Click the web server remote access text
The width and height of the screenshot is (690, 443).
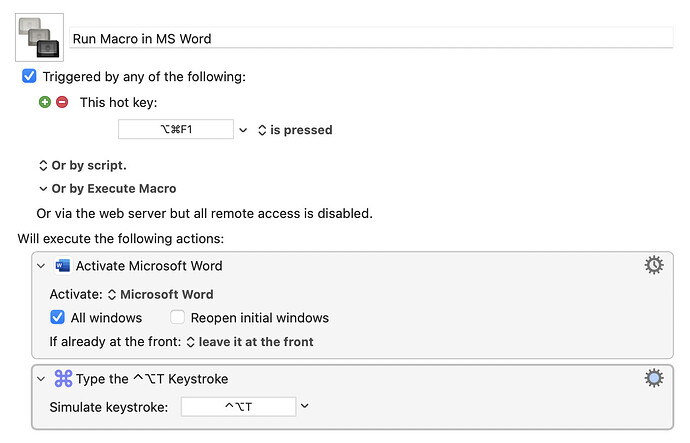(205, 213)
